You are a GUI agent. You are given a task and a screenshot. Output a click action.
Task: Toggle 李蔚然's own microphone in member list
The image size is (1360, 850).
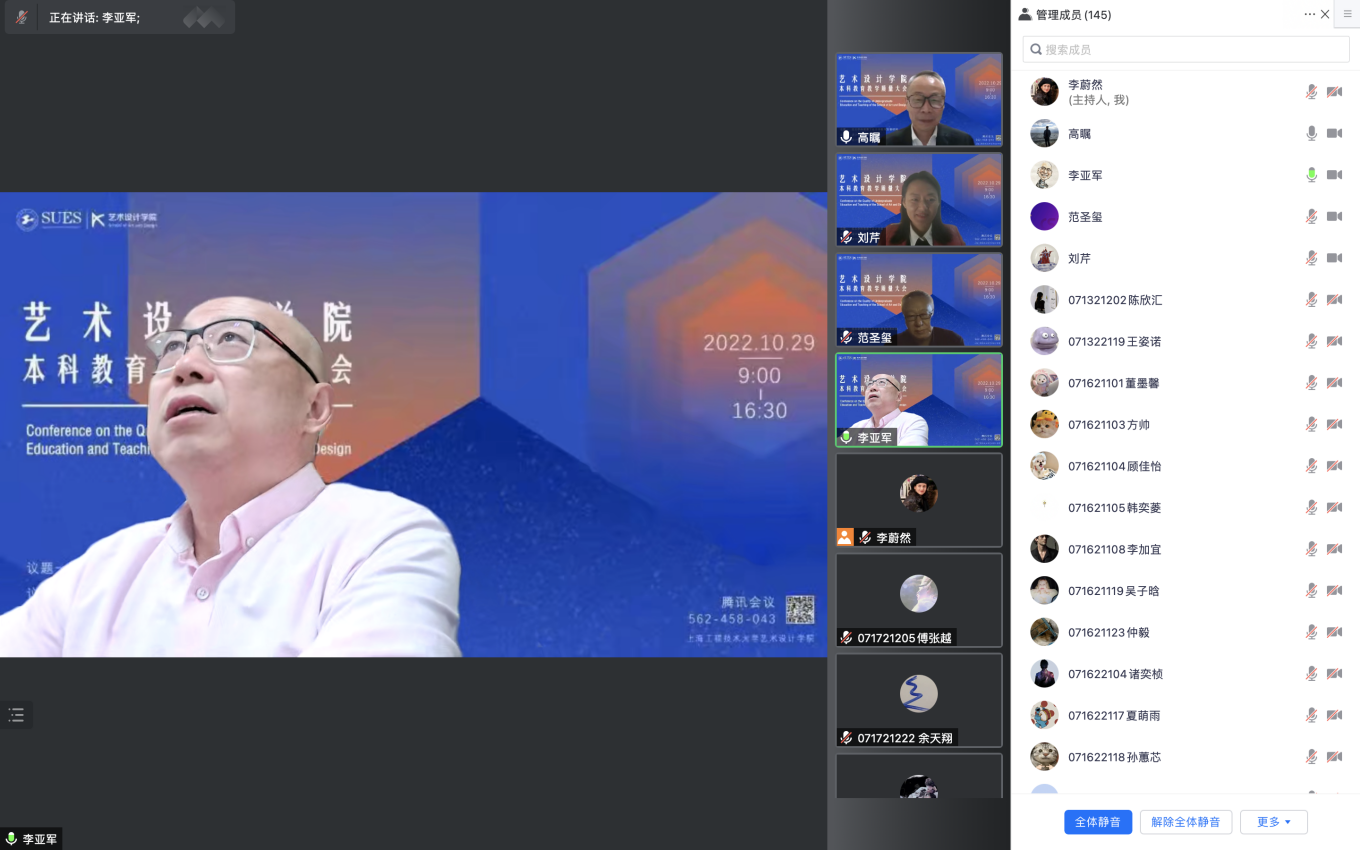1311,92
